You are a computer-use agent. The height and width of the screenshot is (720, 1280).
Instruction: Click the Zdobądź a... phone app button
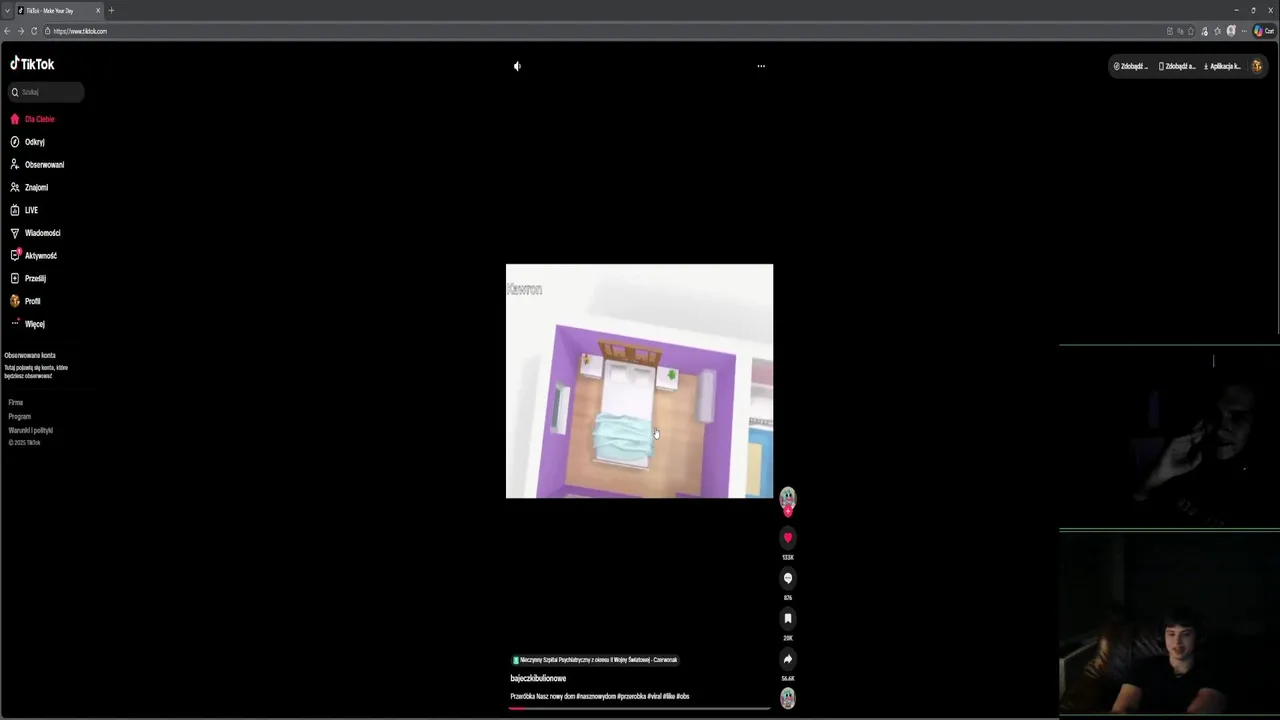(x=1177, y=66)
